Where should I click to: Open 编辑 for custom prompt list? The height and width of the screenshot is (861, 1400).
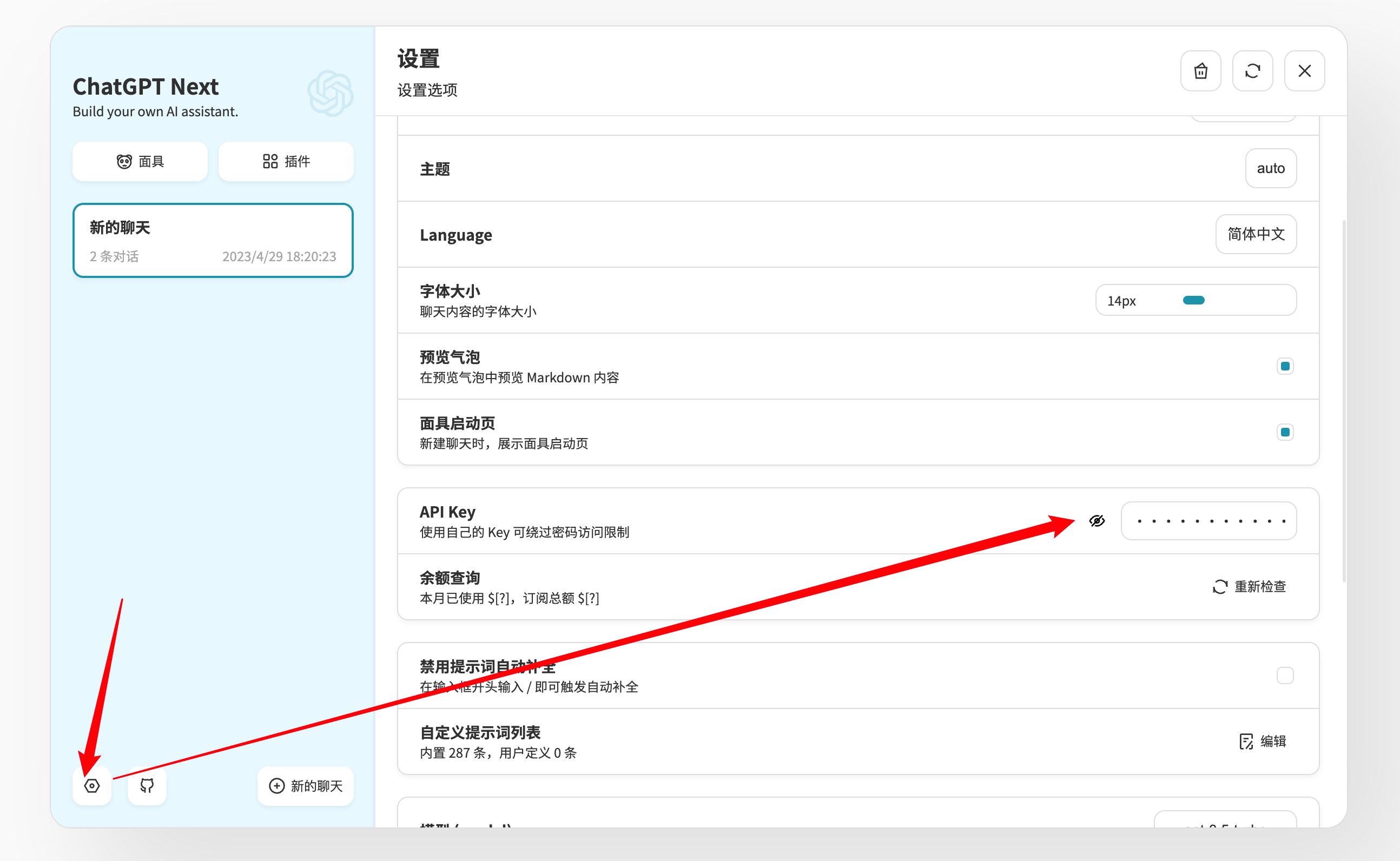[1263, 741]
